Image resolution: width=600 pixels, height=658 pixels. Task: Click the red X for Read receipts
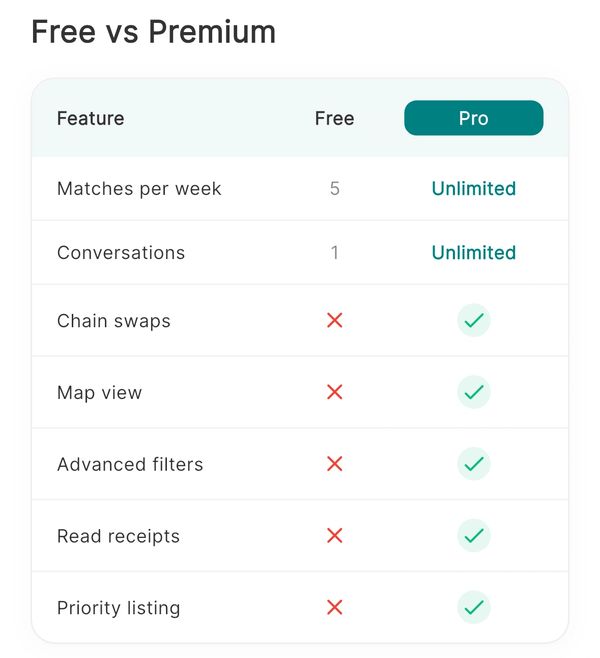[335, 536]
